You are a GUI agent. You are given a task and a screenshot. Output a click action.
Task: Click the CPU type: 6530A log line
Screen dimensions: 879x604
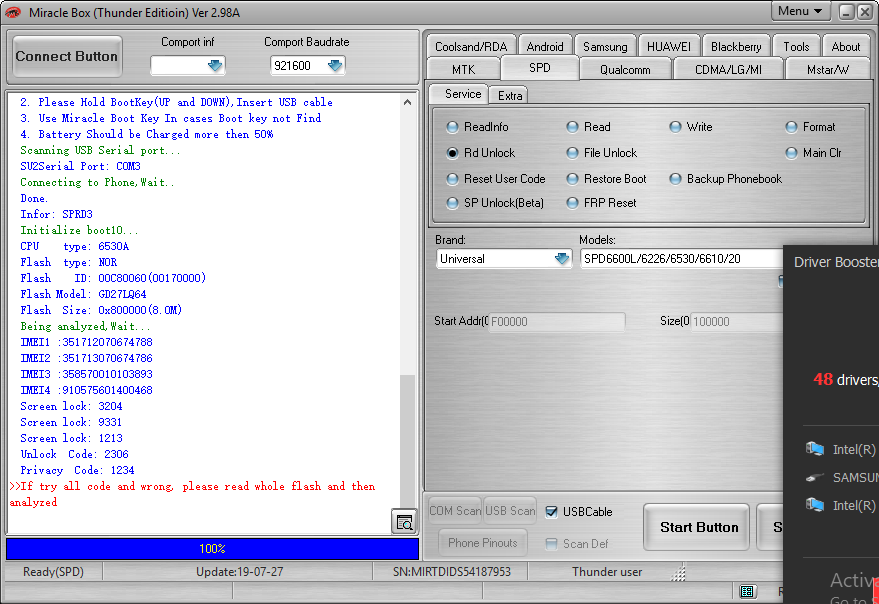(75, 246)
